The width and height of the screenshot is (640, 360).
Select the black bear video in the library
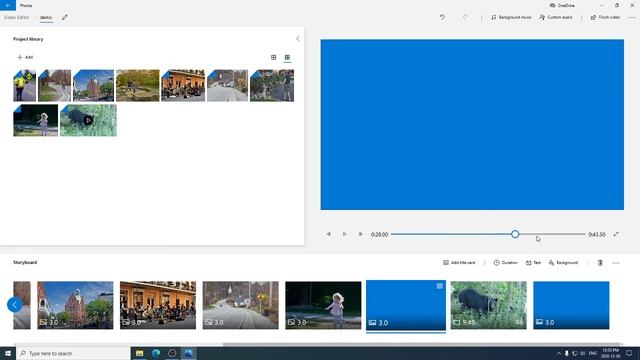coord(88,120)
